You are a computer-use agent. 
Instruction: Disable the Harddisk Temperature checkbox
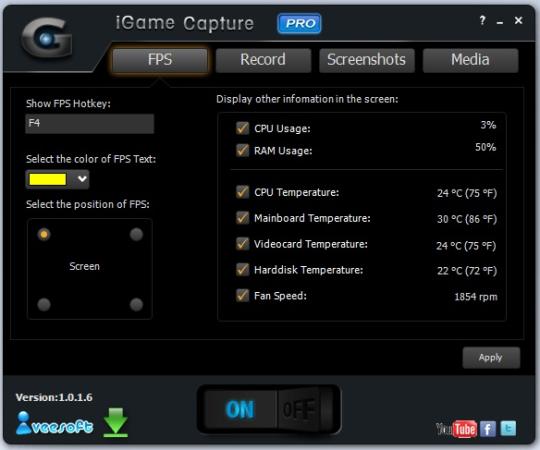pyautogui.click(x=242, y=269)
